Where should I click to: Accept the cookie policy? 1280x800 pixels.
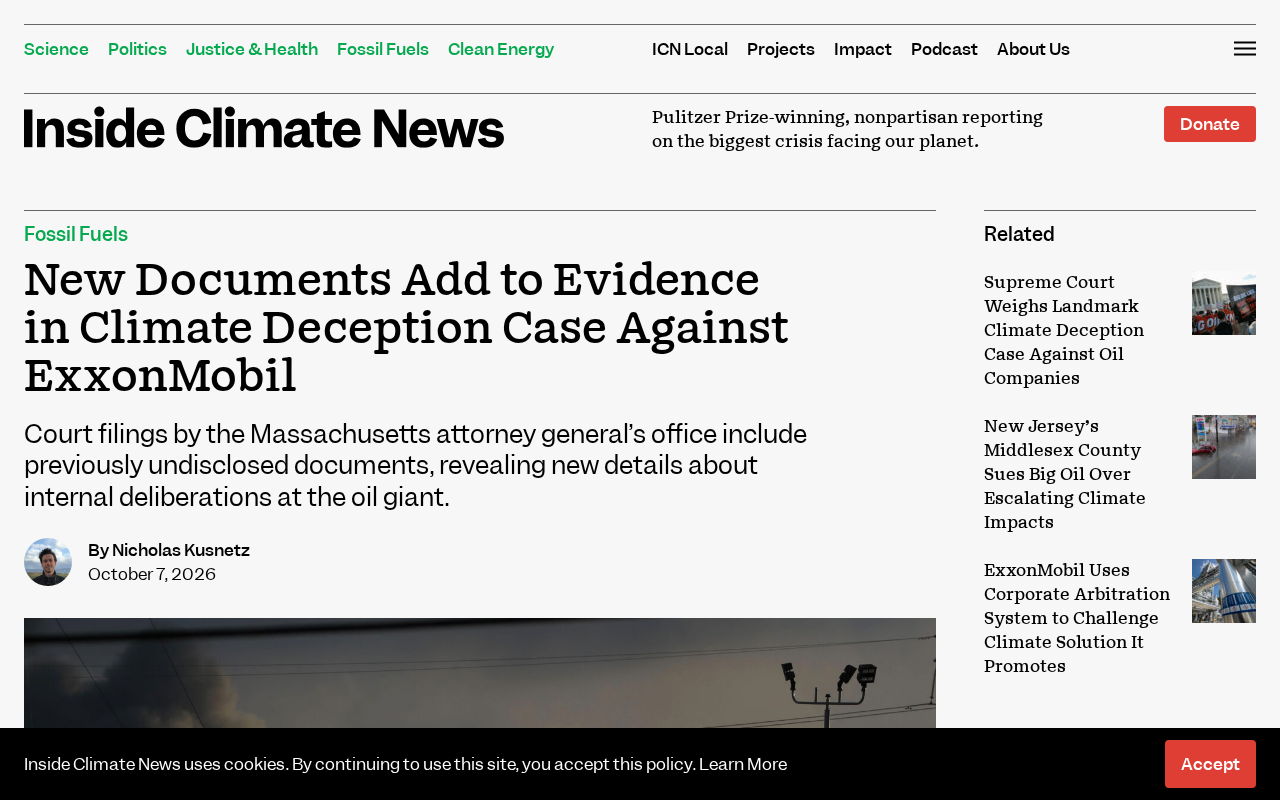pyautogui.click(x=1210, y=764)
